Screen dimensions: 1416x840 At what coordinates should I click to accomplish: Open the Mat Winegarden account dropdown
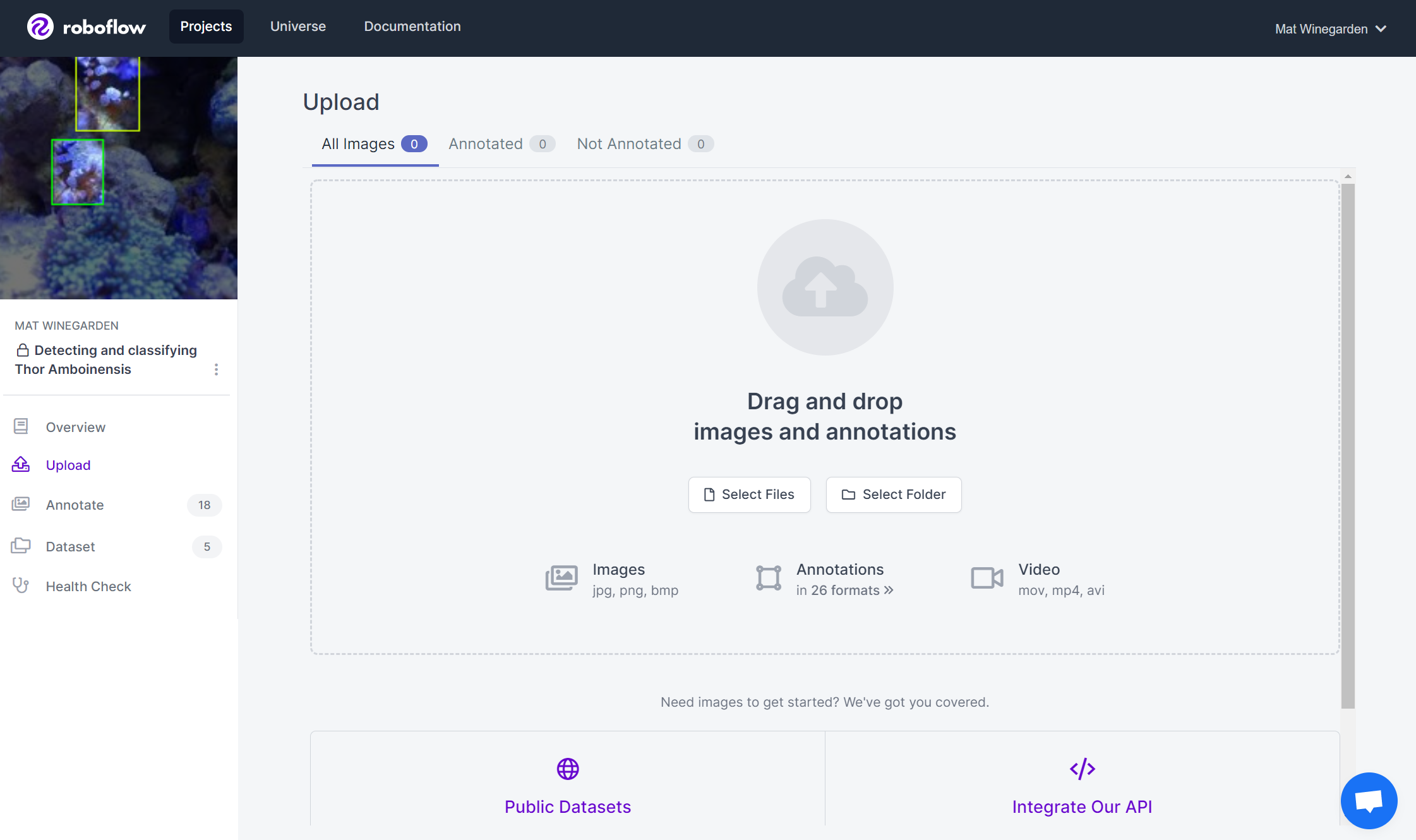[x=1330, y=29]
